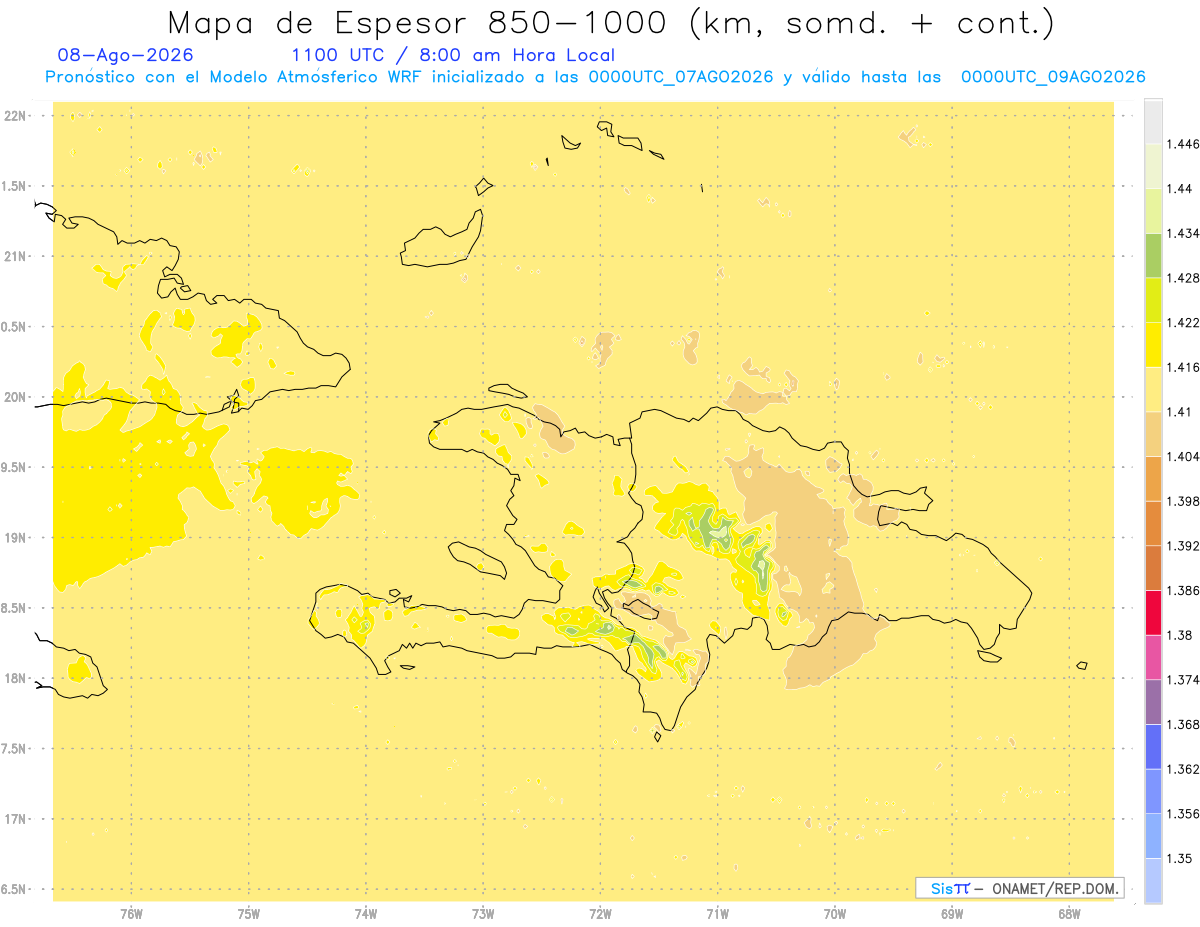The image size is (1200, 927).
Task: Click the colorbar value '1.446'
Action: pos(1183,144)
